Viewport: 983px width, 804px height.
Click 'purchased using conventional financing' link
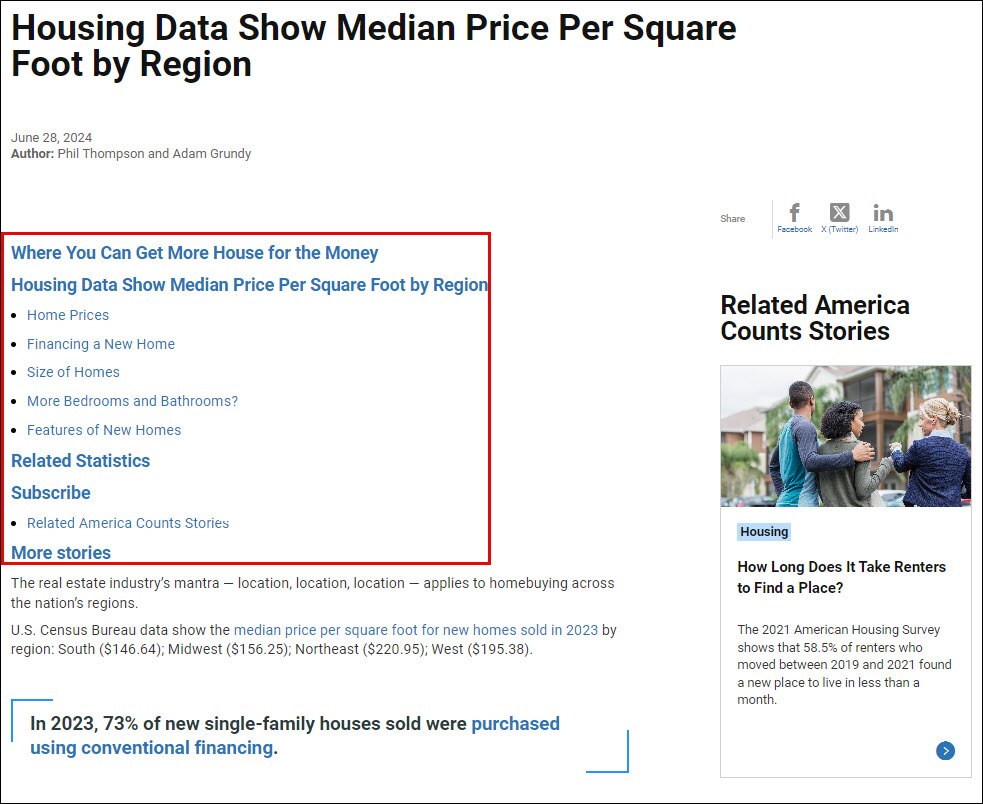coord(295,736)
